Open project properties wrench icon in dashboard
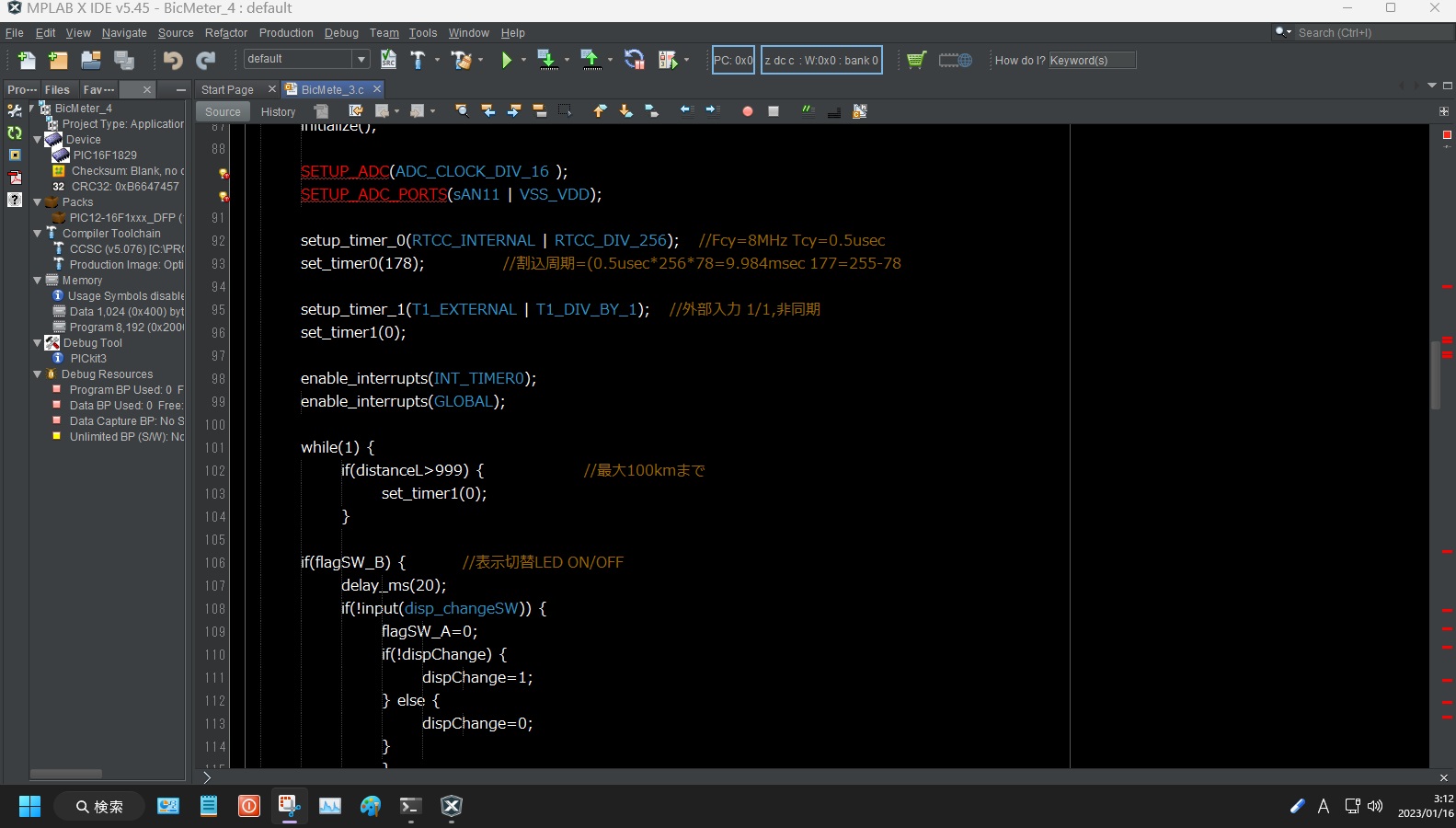This screenshot has width=1456, height=828. [x=15, y=110]
